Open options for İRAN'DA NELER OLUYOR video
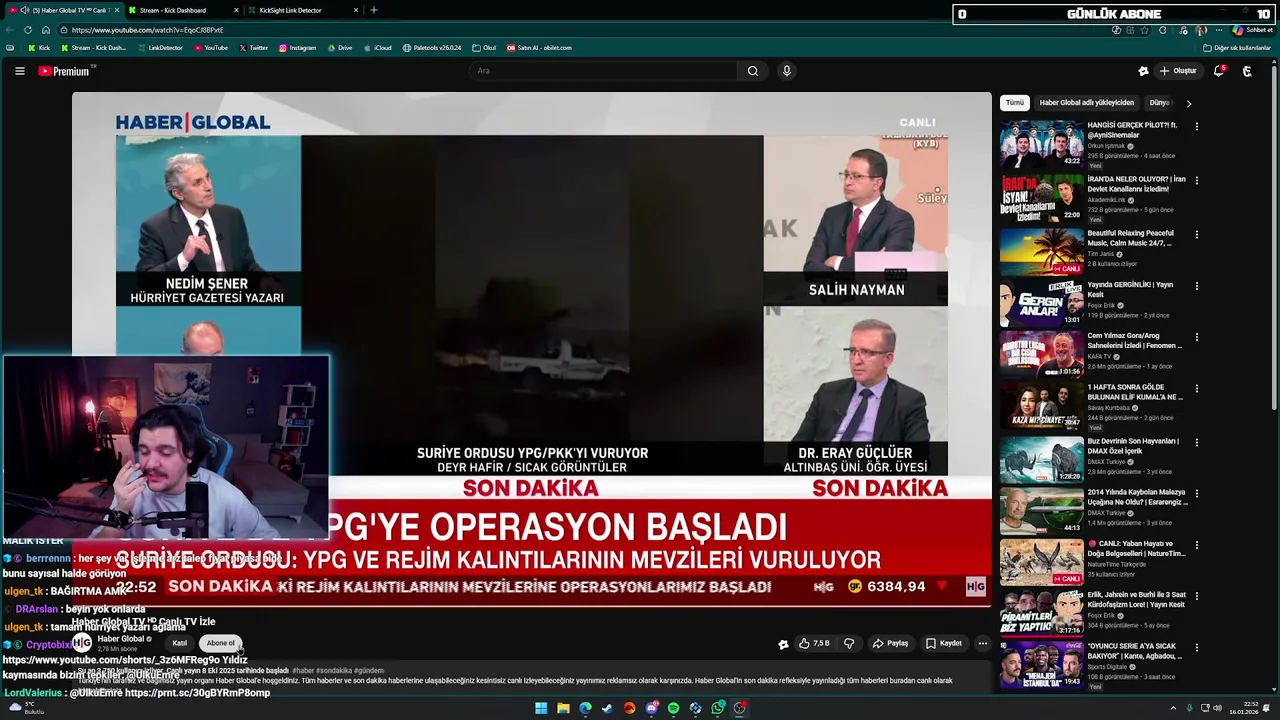The image size is (1280, 720). (1196, 180)
